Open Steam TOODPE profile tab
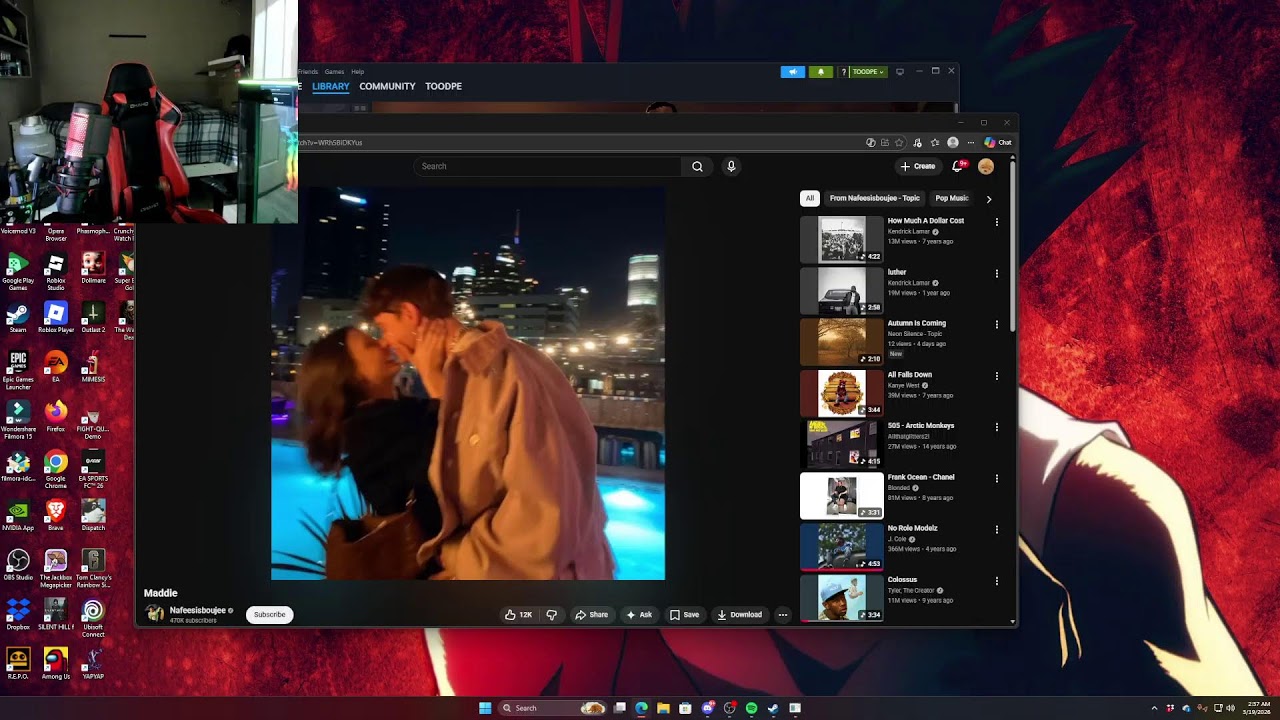 443,87
